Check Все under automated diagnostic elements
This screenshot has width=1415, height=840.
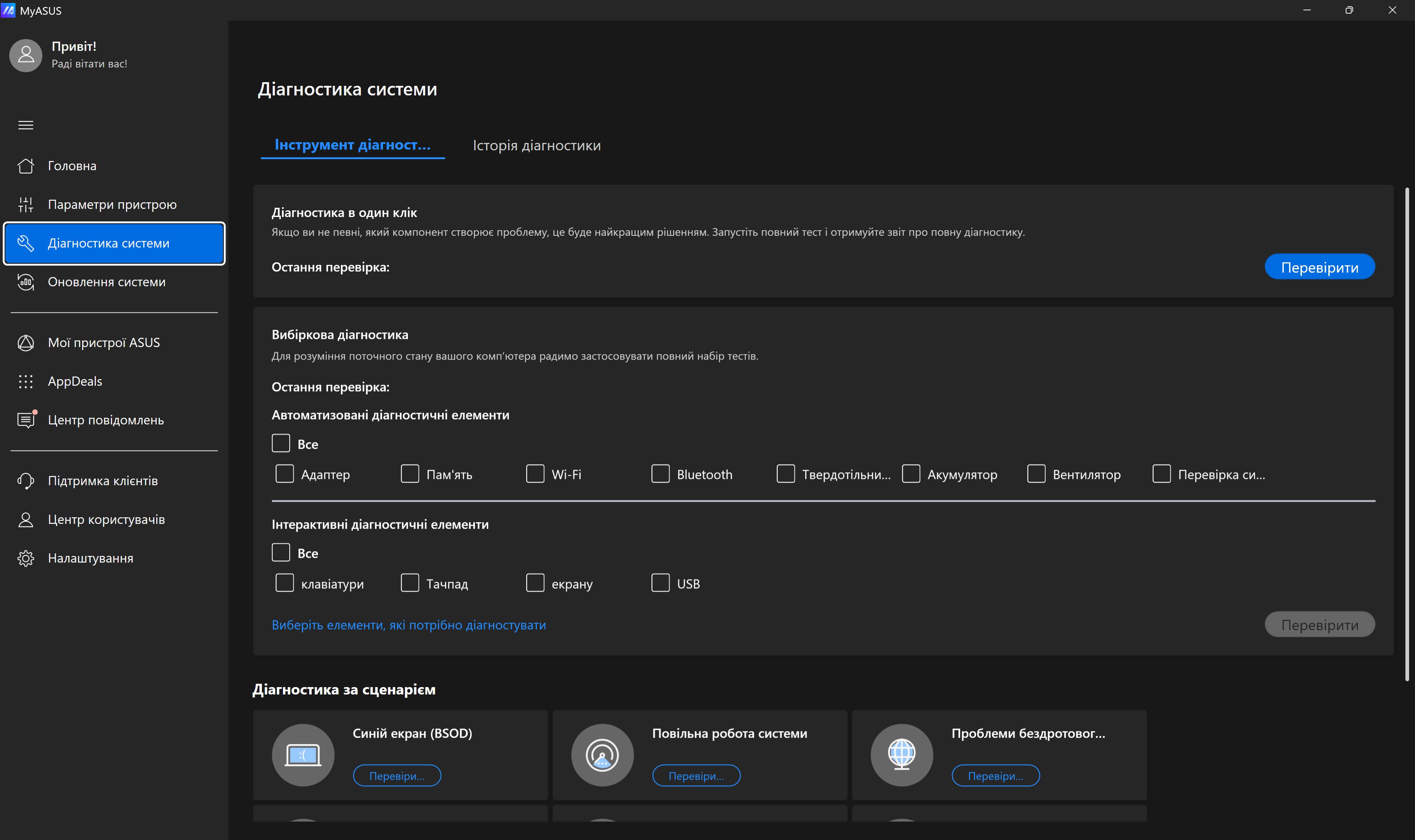(281, 443)
